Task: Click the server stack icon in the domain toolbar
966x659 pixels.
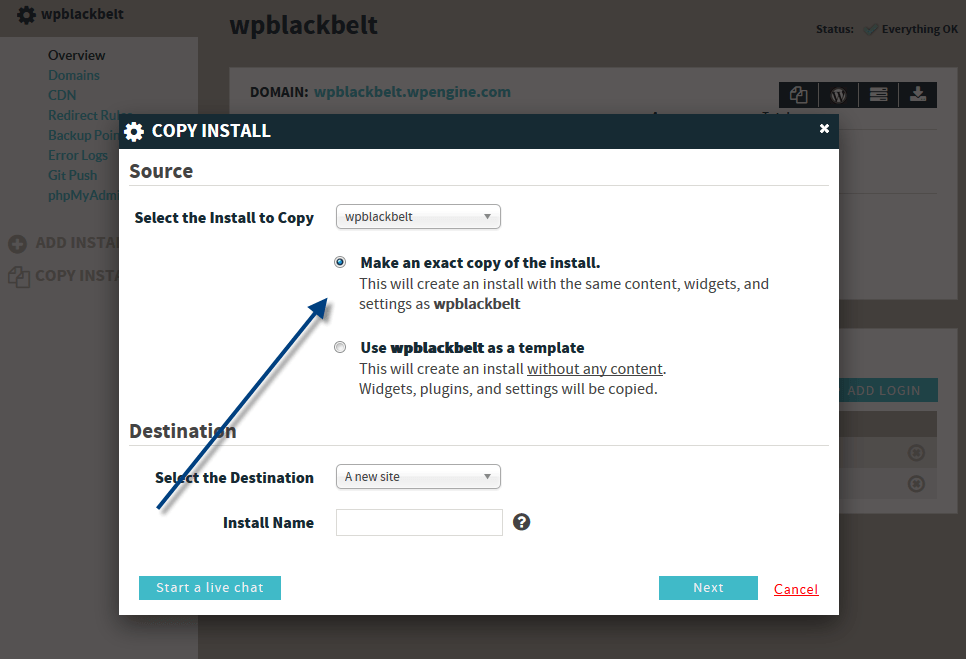Action: tap(878, 95)
